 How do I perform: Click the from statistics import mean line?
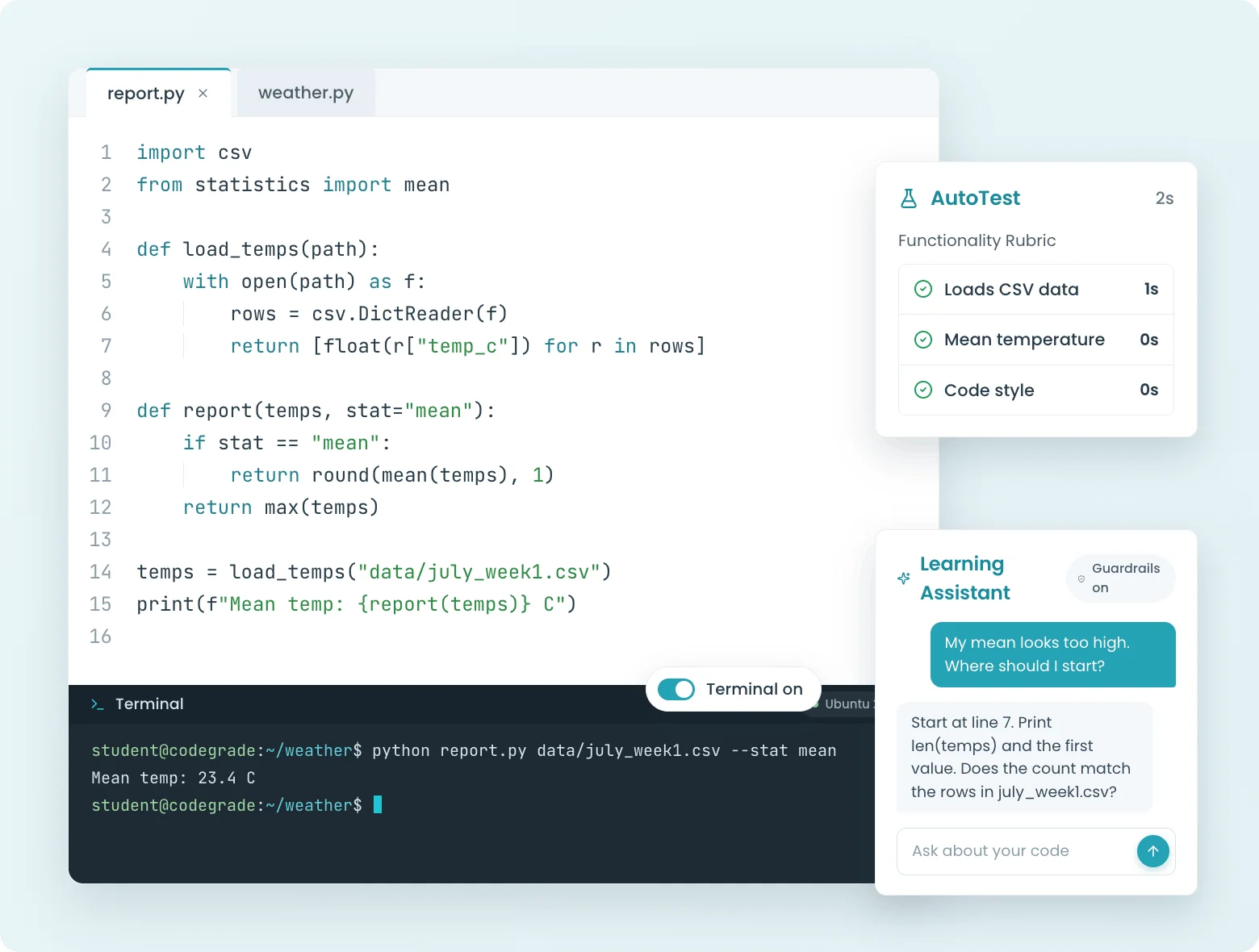(293, 185)
